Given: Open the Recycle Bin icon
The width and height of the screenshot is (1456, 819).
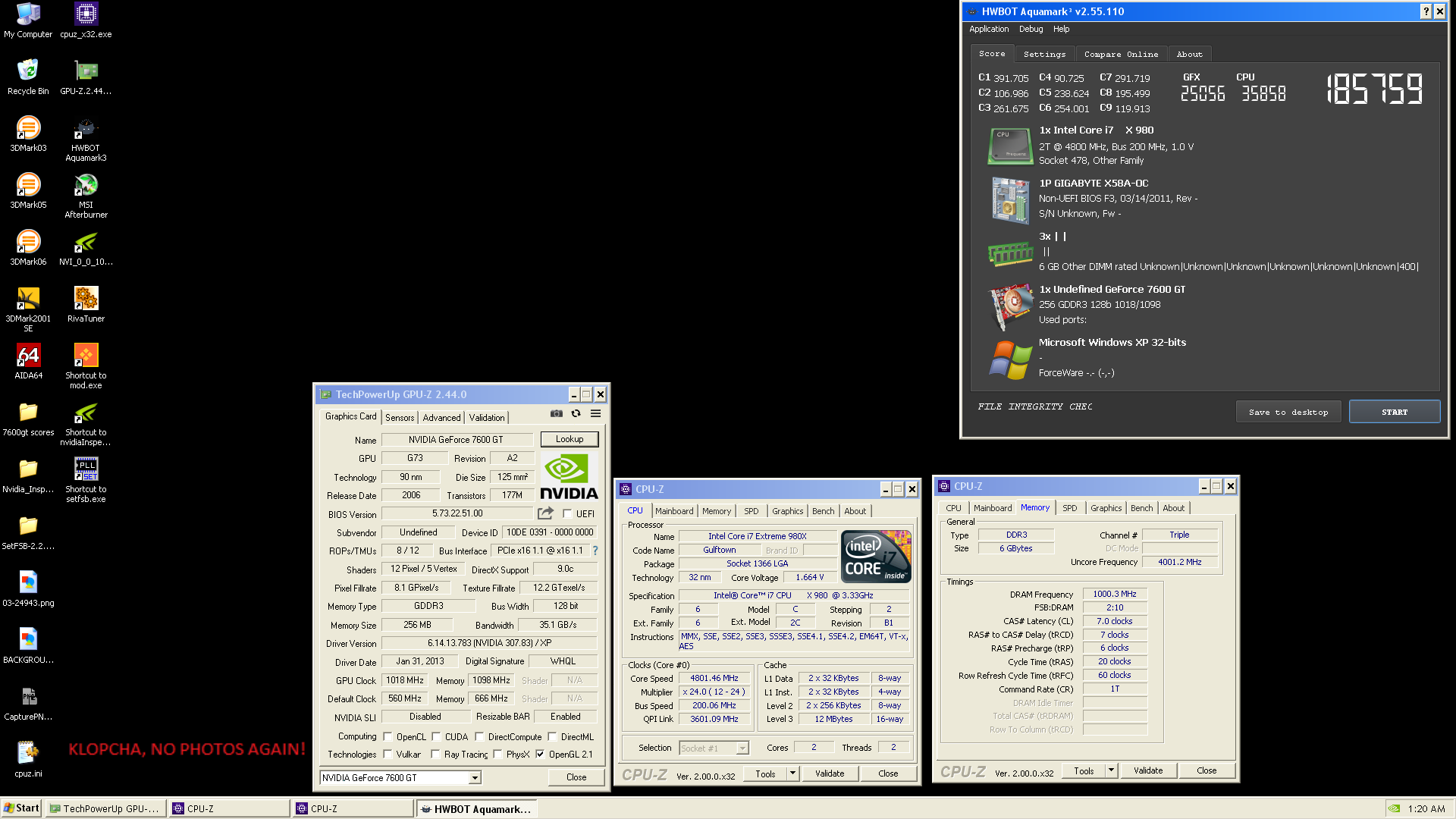Looking at the screenshot, I should [28, 77].
